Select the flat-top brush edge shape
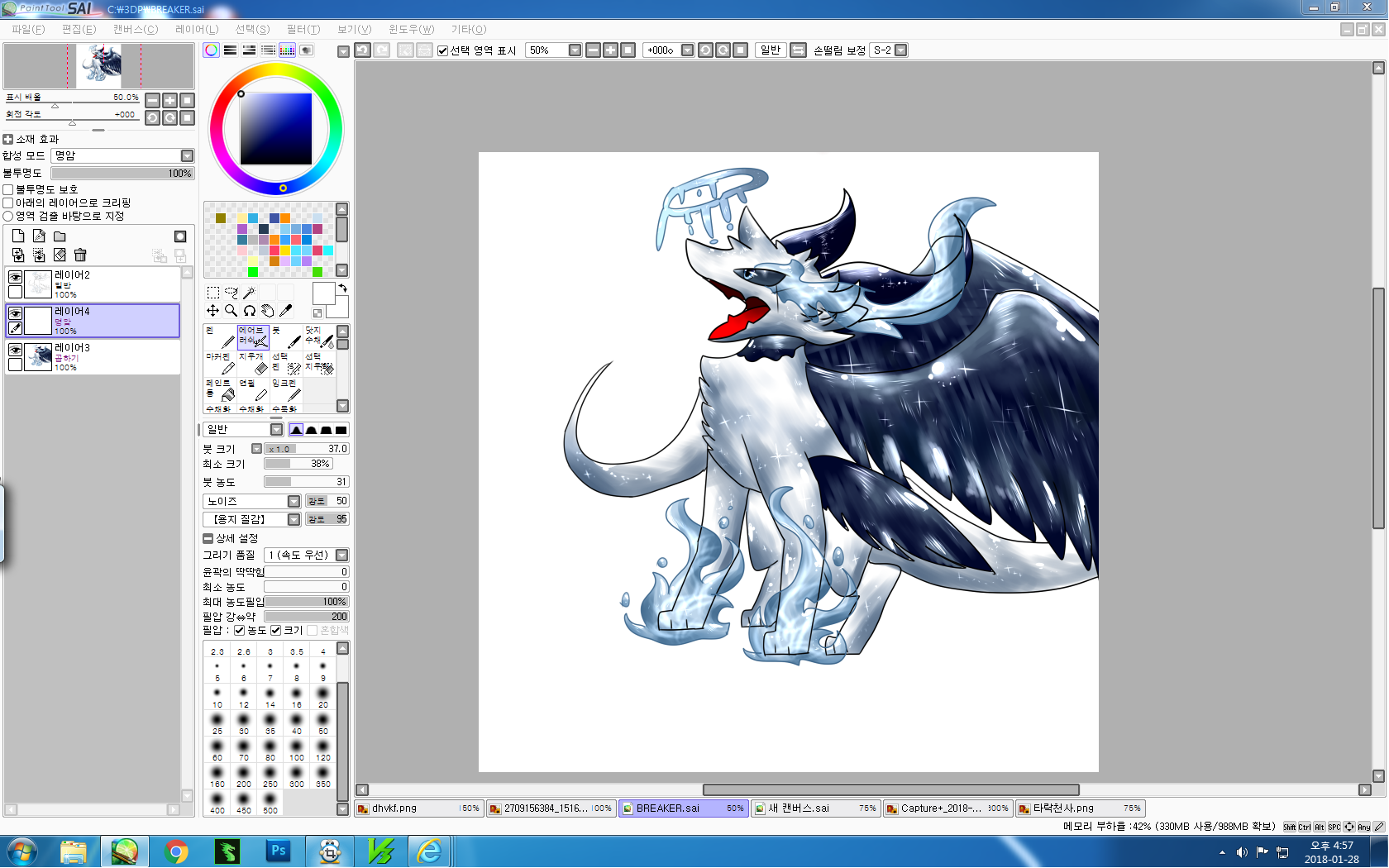1389x868 pixels. [341, 430]
